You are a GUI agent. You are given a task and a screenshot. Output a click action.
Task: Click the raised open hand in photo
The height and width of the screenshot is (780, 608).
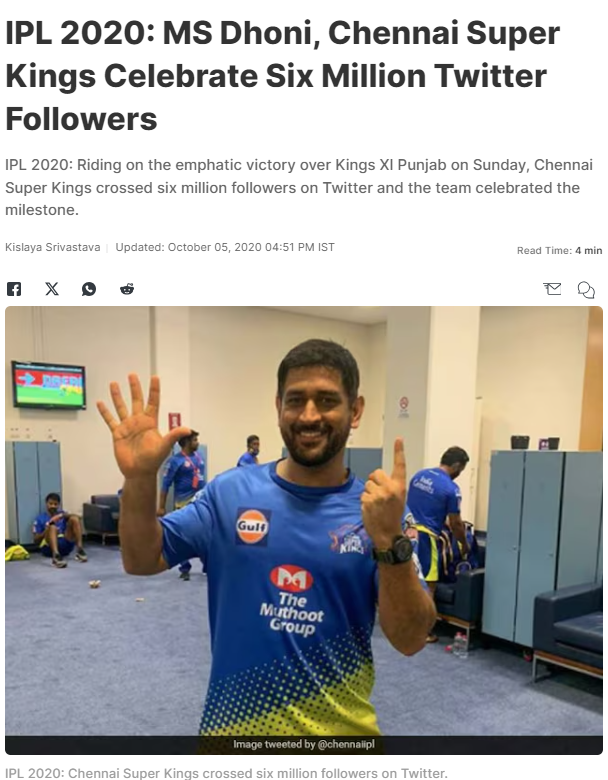[x=136, y=424]
